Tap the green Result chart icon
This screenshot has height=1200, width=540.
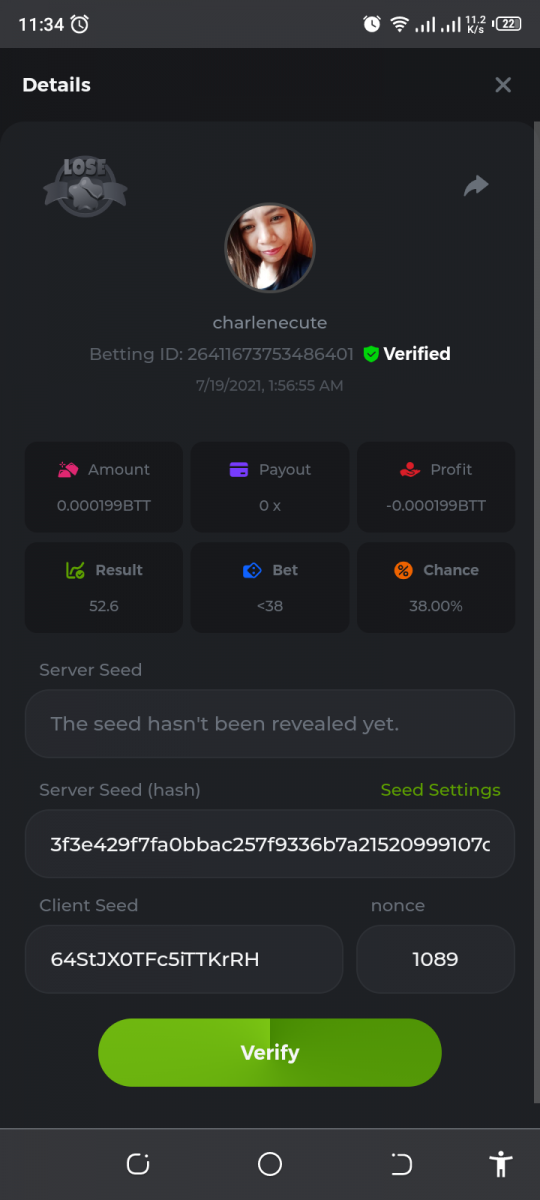tap(75, 570)
